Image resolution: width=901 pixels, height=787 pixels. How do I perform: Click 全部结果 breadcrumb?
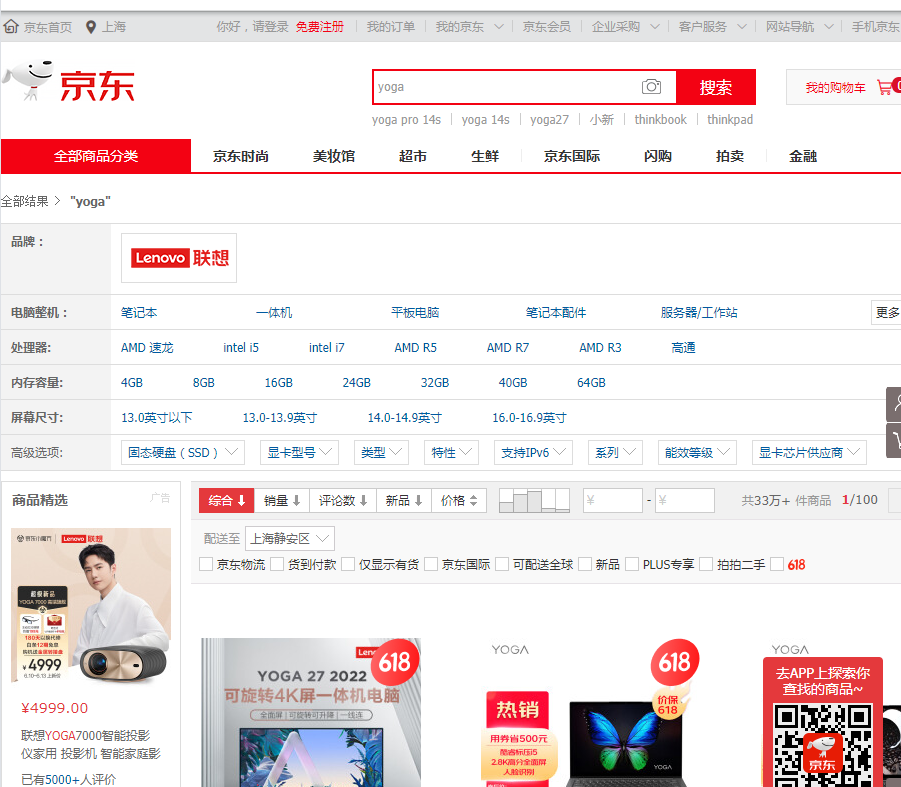(25, 201)
